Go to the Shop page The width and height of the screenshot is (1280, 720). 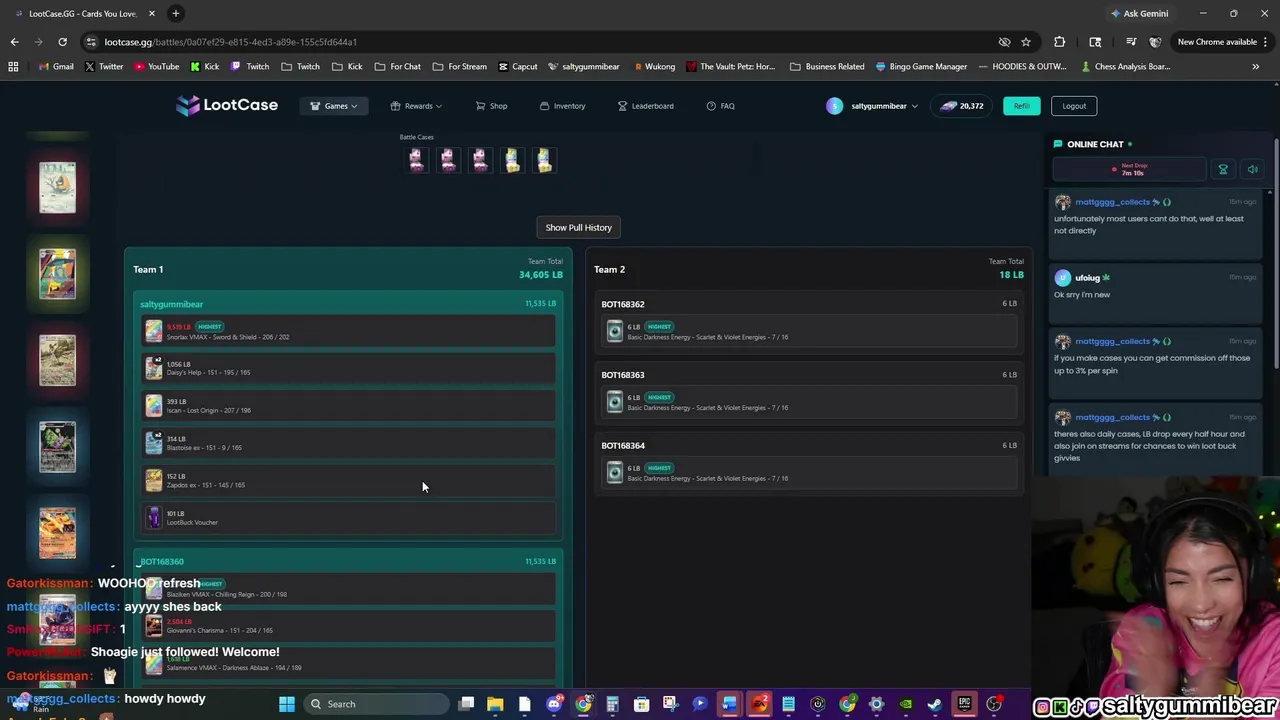[491, 106]
